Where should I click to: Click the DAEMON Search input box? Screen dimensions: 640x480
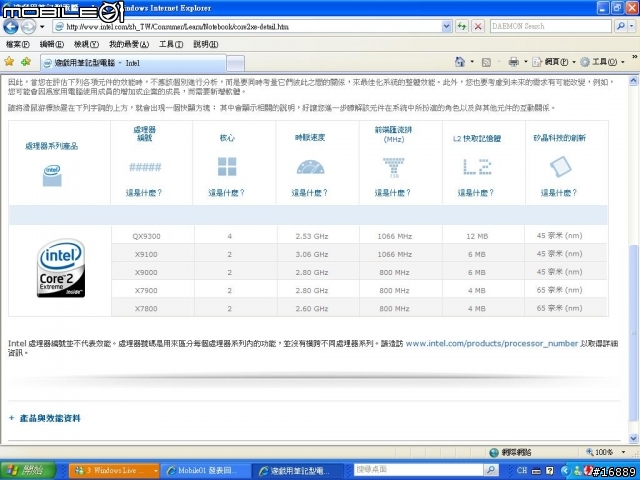pos(550,27)
